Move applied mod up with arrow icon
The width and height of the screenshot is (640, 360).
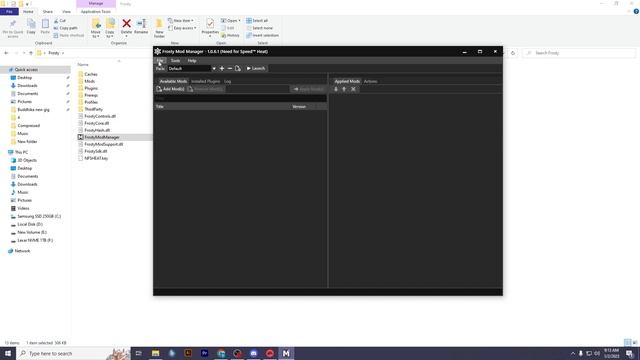pos(344,89)
